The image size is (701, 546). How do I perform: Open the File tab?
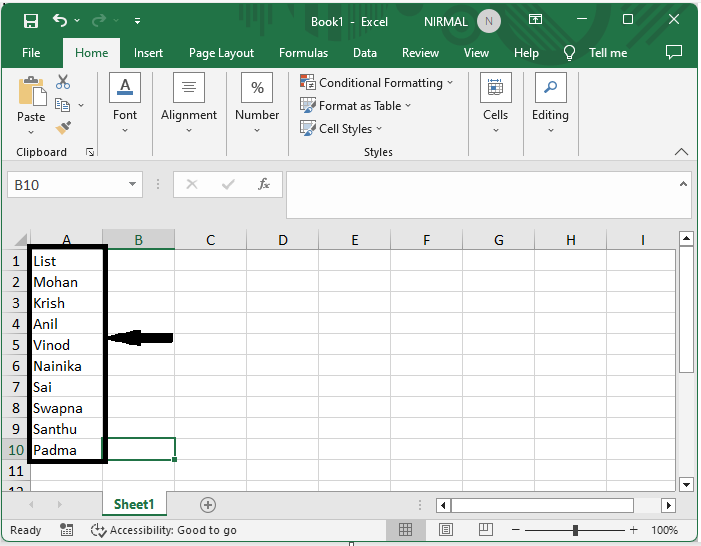click(x=31, y=53)
